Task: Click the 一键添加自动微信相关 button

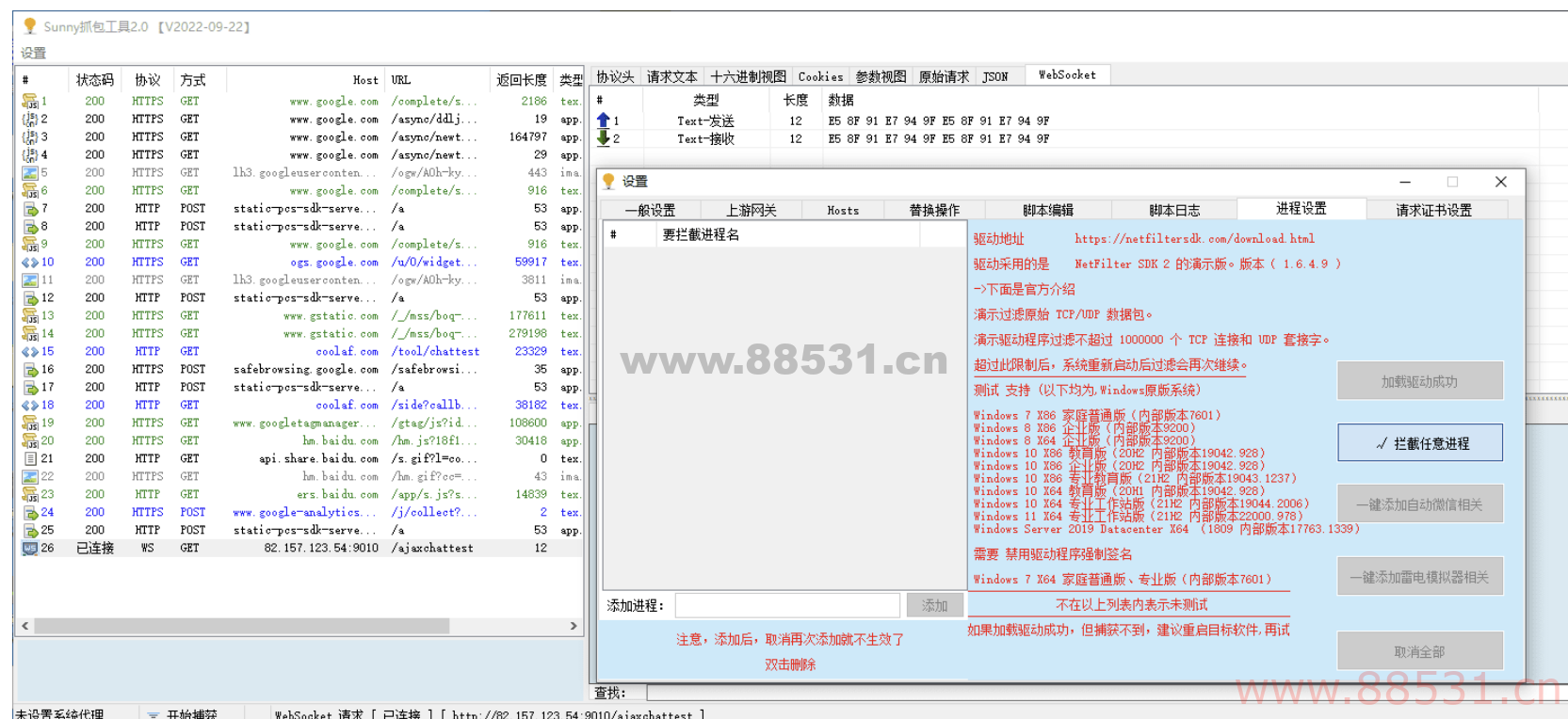Action: [1419, 504]
